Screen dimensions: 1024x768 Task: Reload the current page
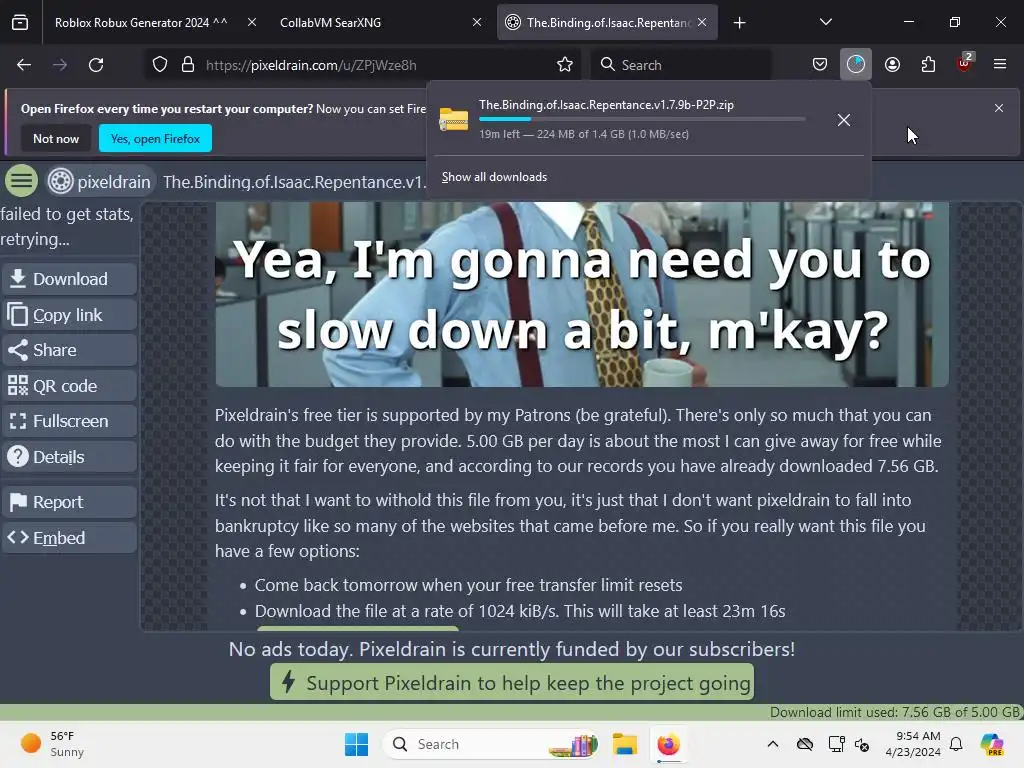pos(96,65)
